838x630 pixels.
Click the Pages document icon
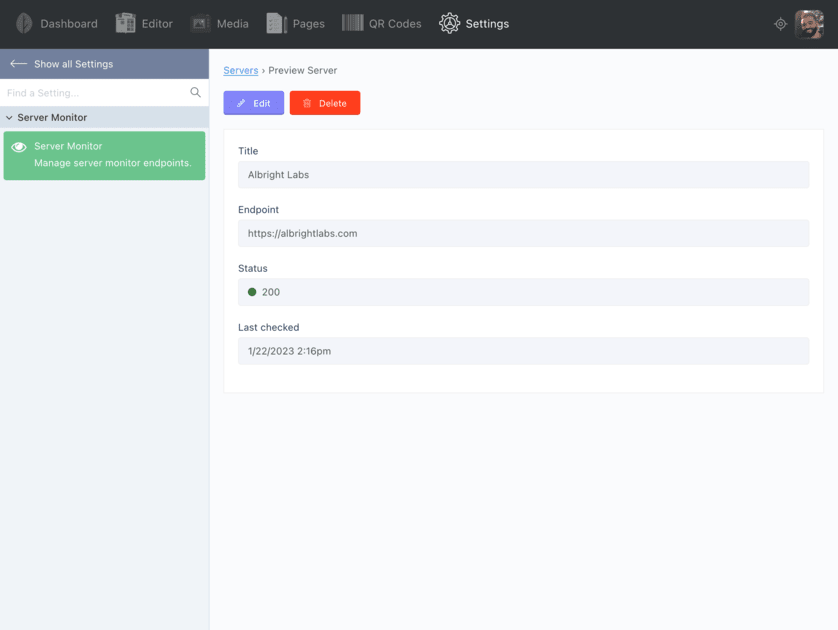pos(276,24)
